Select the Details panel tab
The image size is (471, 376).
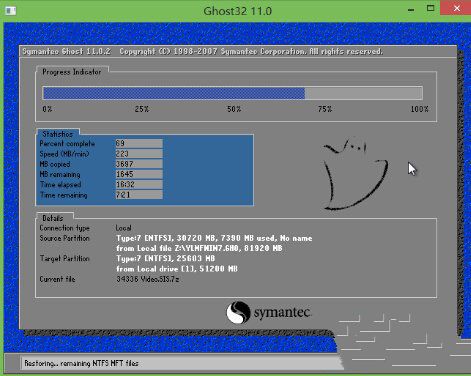click(x=53, y=218)
